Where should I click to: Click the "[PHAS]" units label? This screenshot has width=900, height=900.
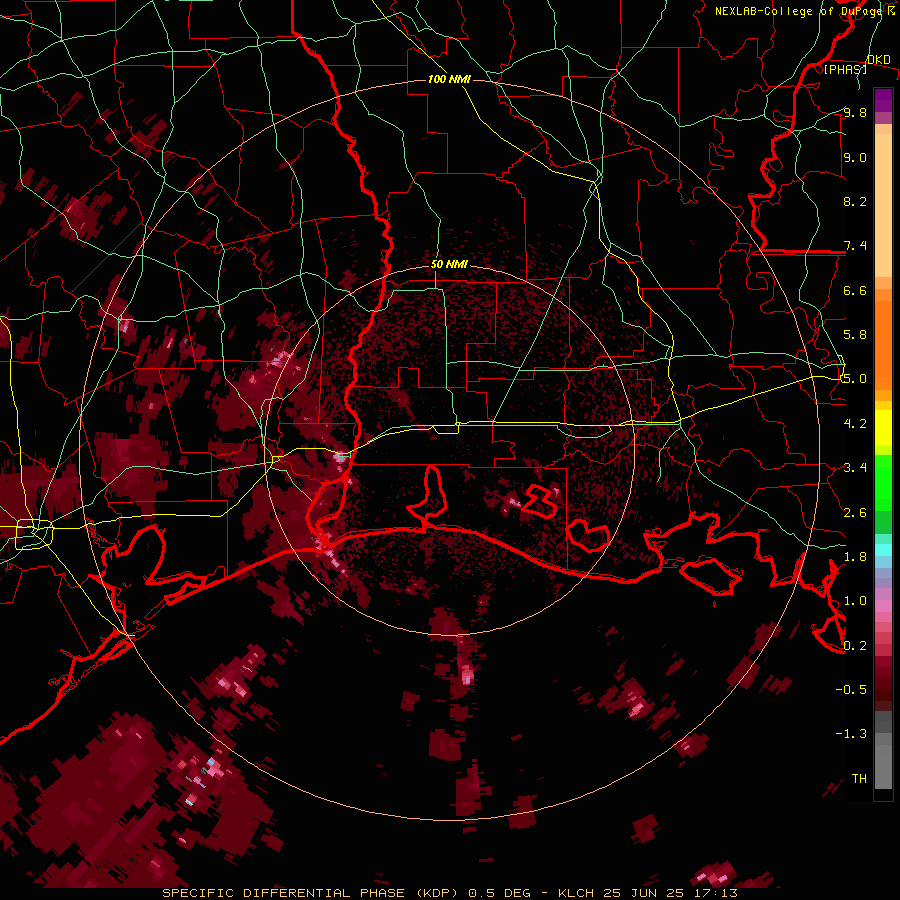pyautogui.click(x=845, y=70)
